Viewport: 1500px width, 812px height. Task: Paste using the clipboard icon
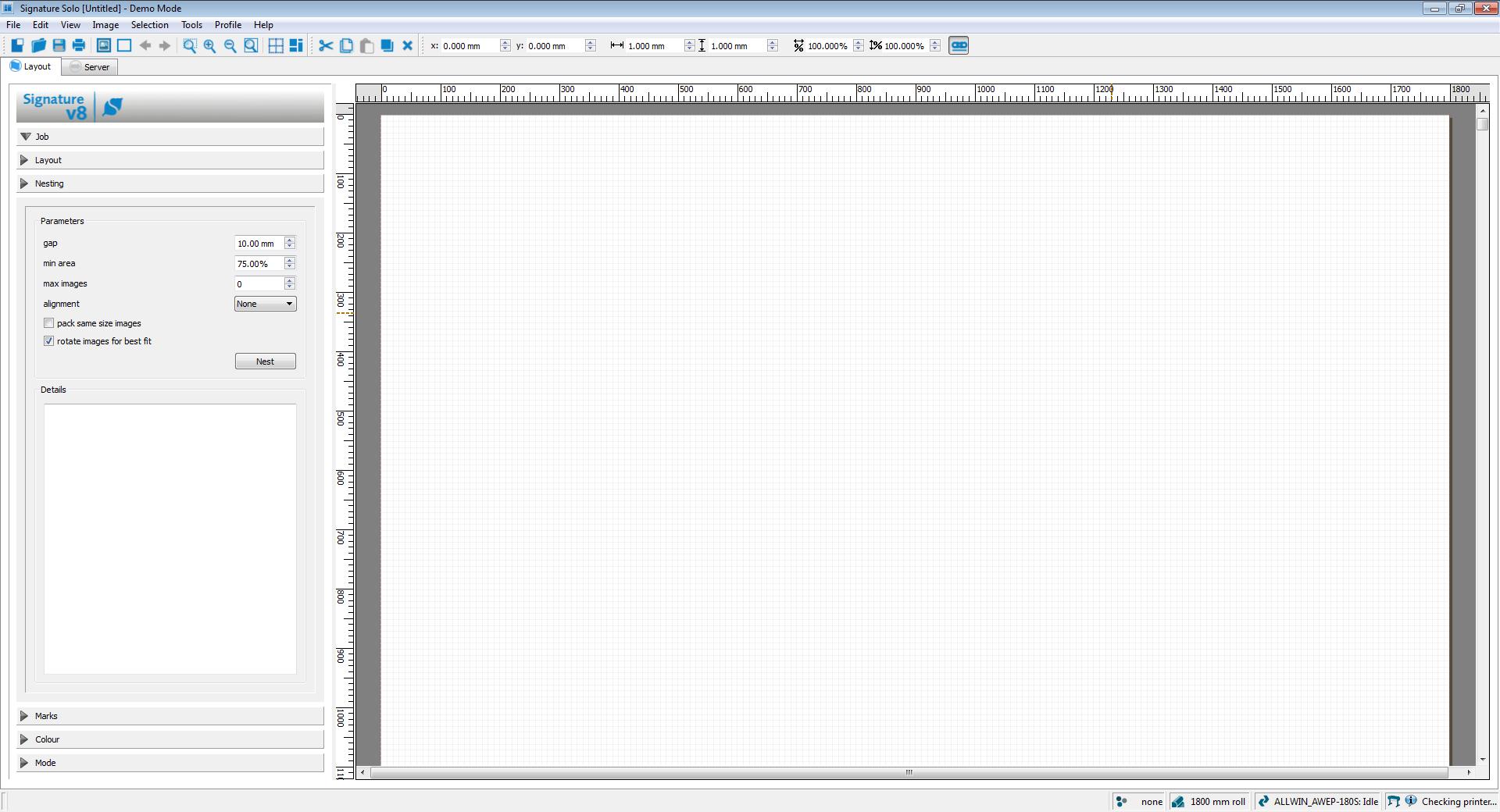[366, 45]
